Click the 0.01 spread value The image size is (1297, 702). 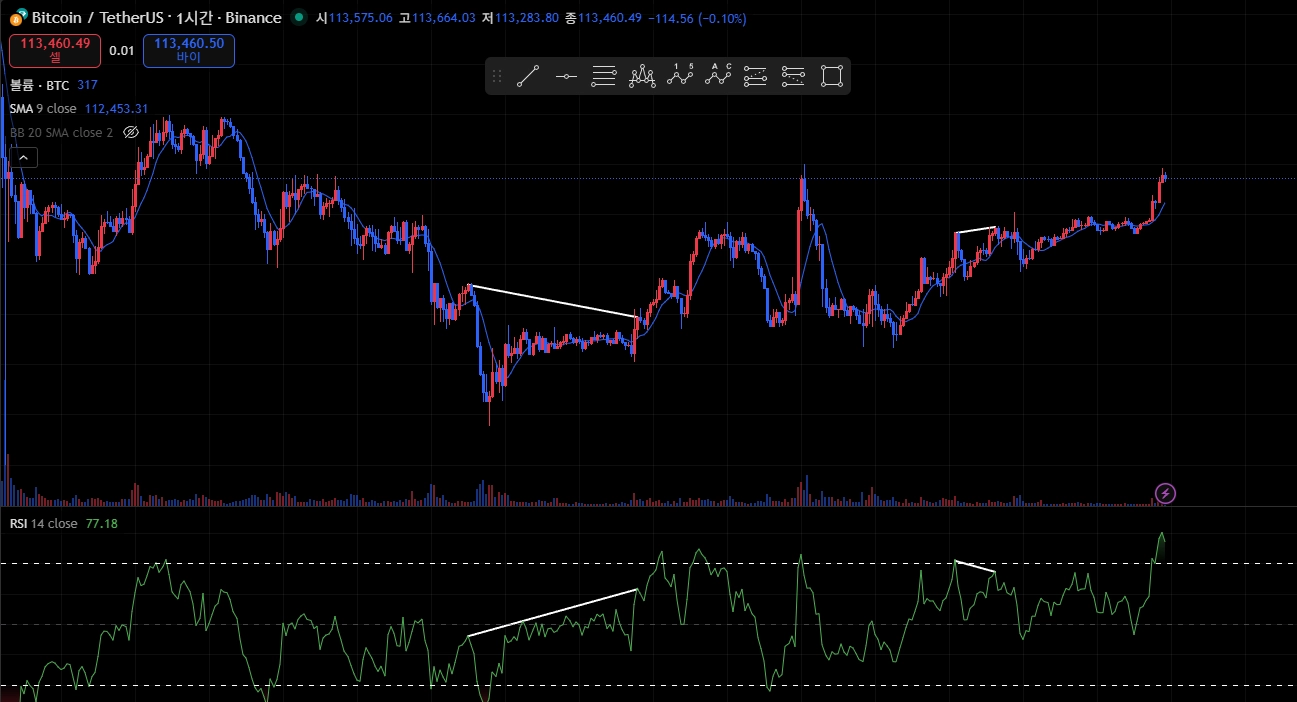121,50
